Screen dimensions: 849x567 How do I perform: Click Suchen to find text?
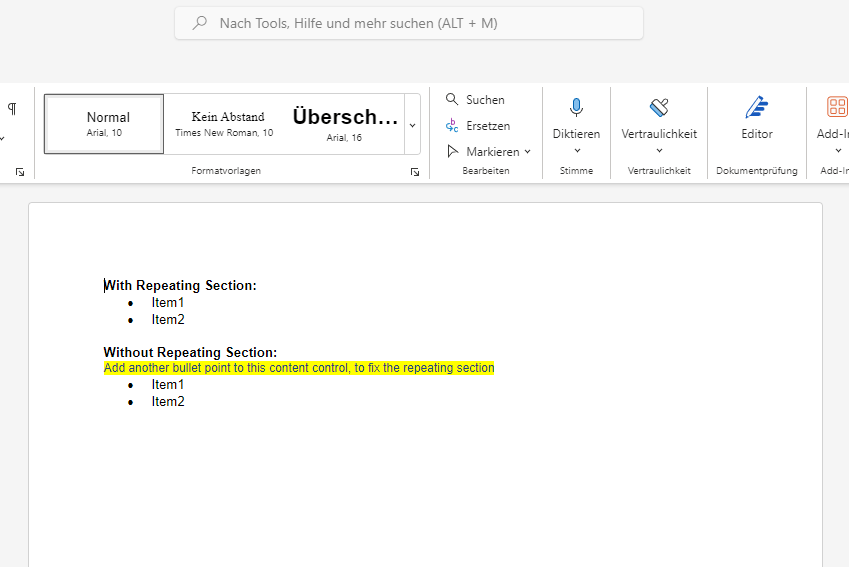[475, 100]
